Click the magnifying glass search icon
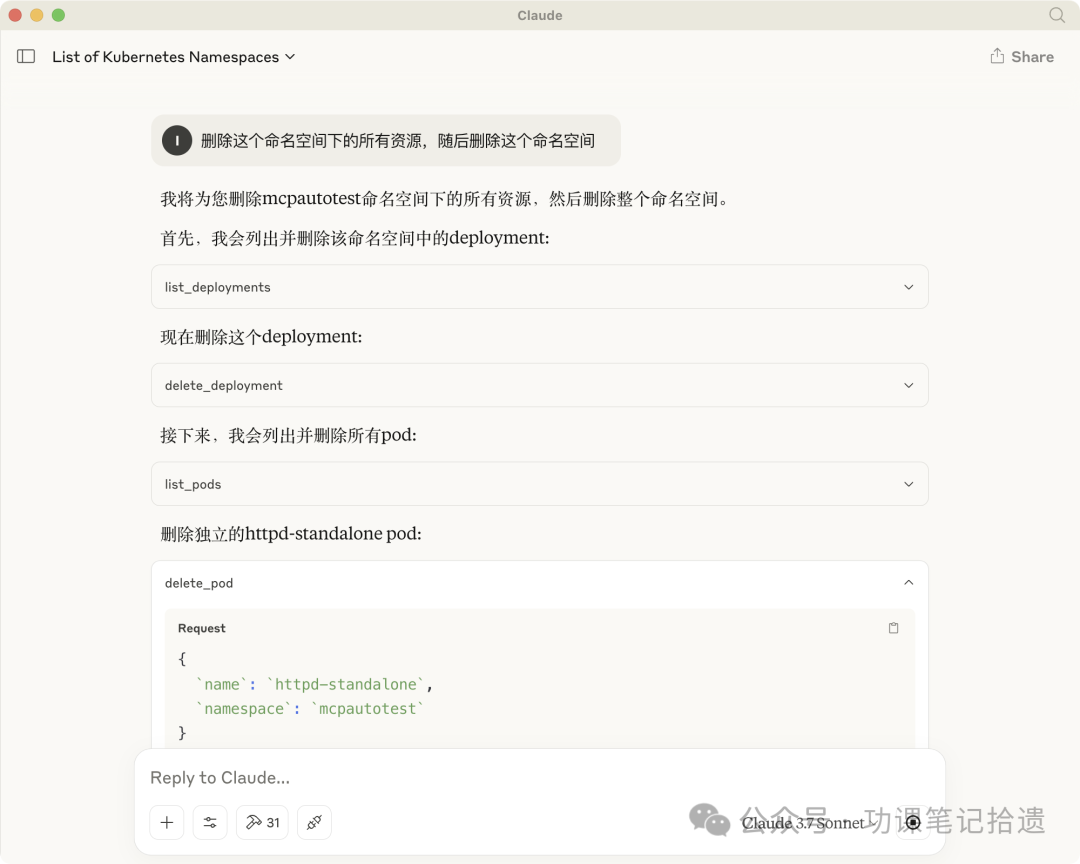 pos(1056,15)
